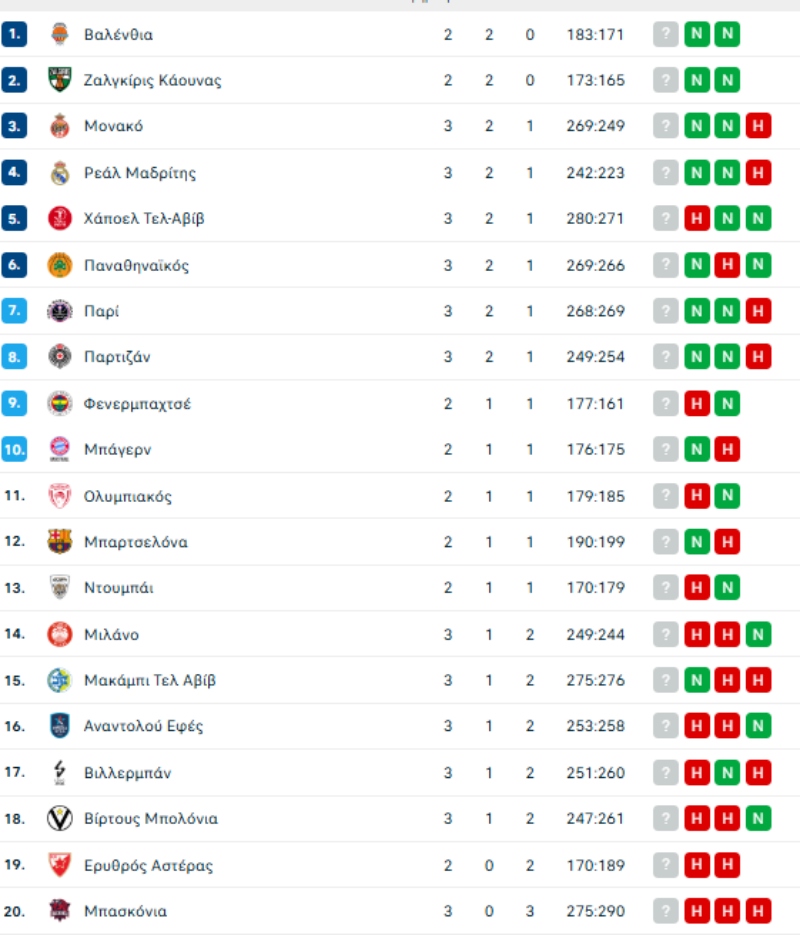The height and width of the screenshot is (935, 800).
Task: Click the Ολυμπιακός team logo
Action: 60,496
